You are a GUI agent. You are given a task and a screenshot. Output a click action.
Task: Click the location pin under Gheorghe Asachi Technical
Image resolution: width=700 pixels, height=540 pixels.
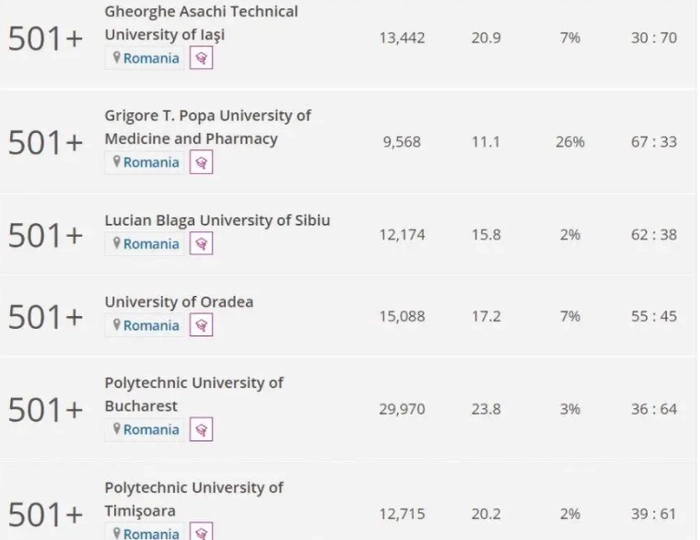click(117, 58)
